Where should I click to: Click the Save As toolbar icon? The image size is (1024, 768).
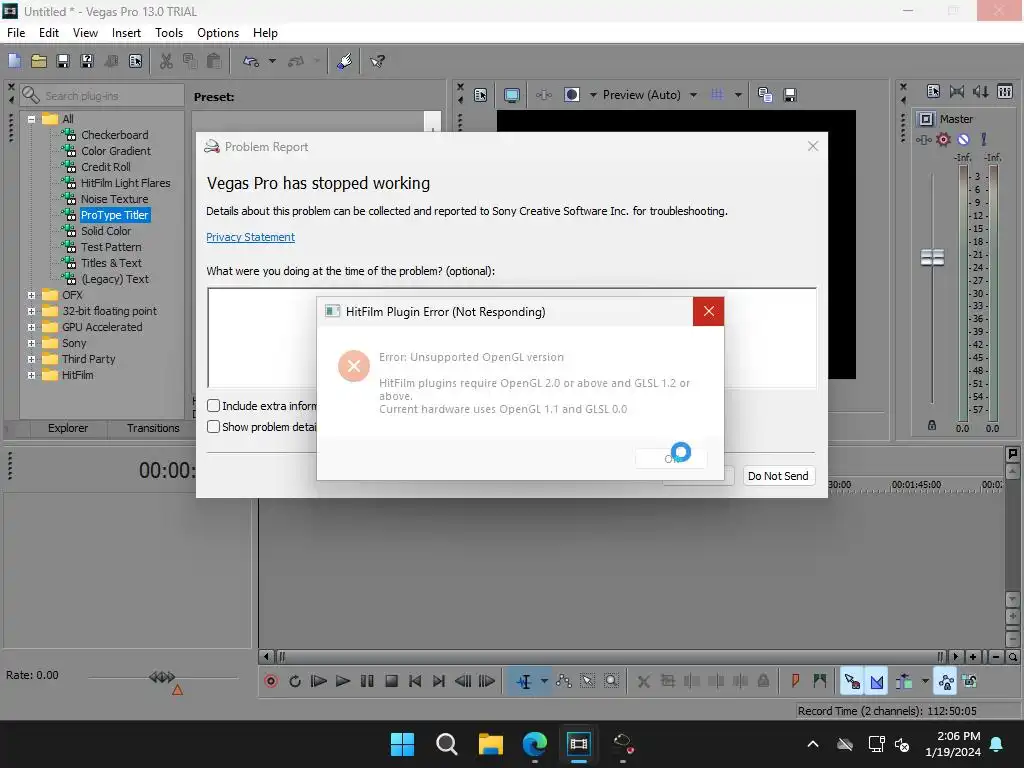pyautogui.click(x=87, y=61)
